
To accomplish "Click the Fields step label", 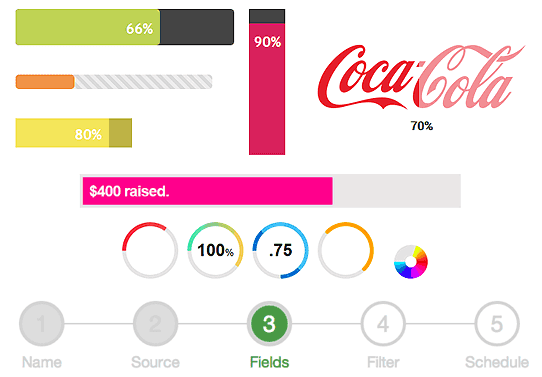I will pyautogui.click(x=269, y=362).
